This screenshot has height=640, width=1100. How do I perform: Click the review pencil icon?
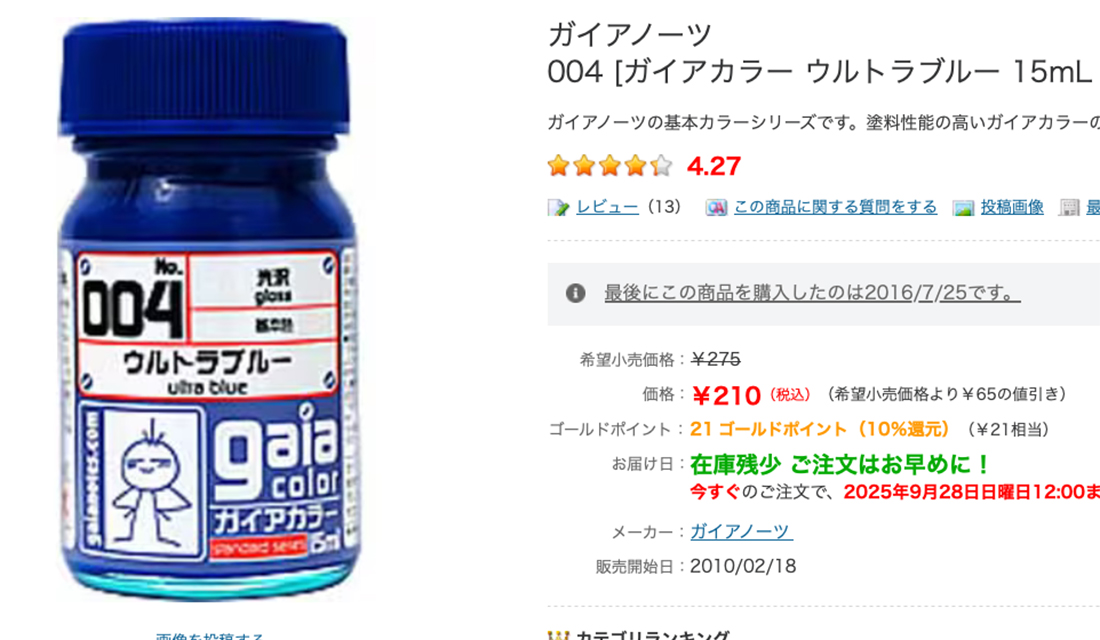(558, 207)
